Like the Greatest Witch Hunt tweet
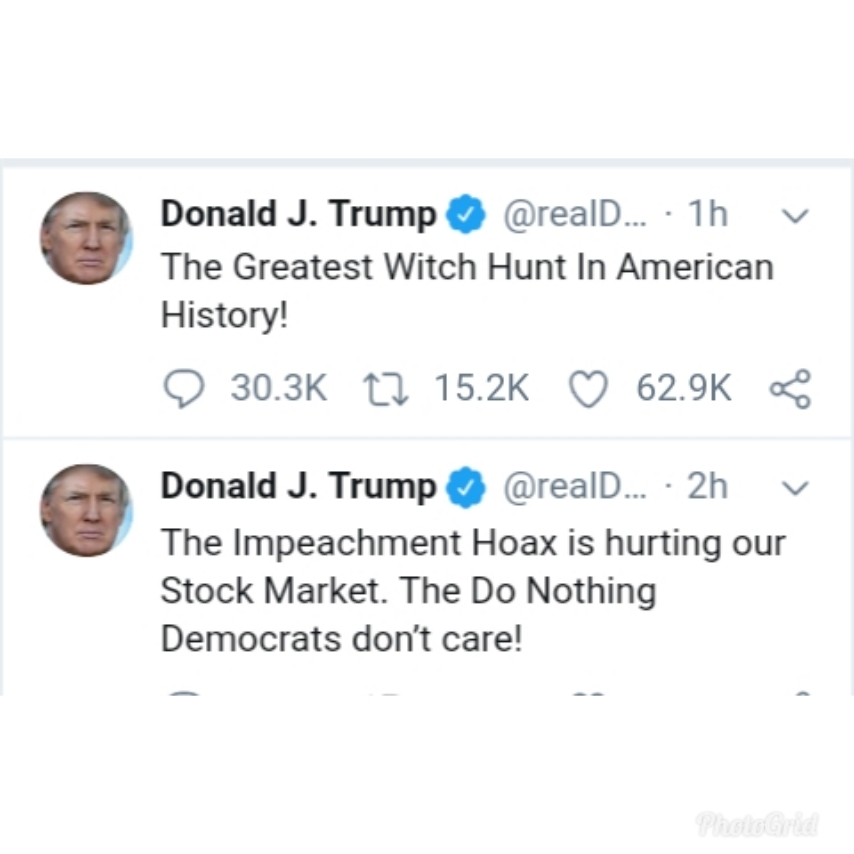The image size is (854, 854). [588, 389]
